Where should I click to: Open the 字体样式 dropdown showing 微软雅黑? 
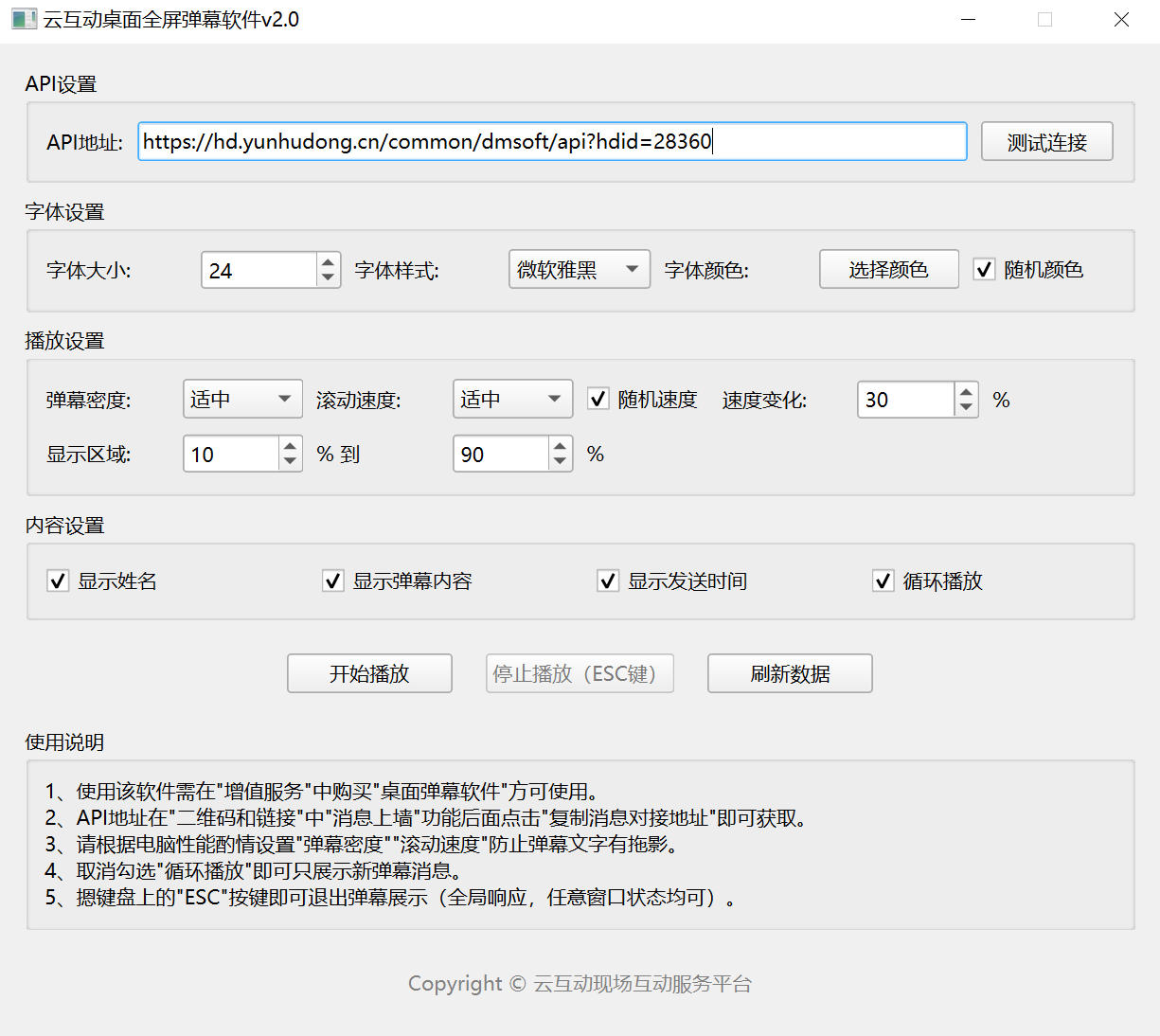coord(579,270)
